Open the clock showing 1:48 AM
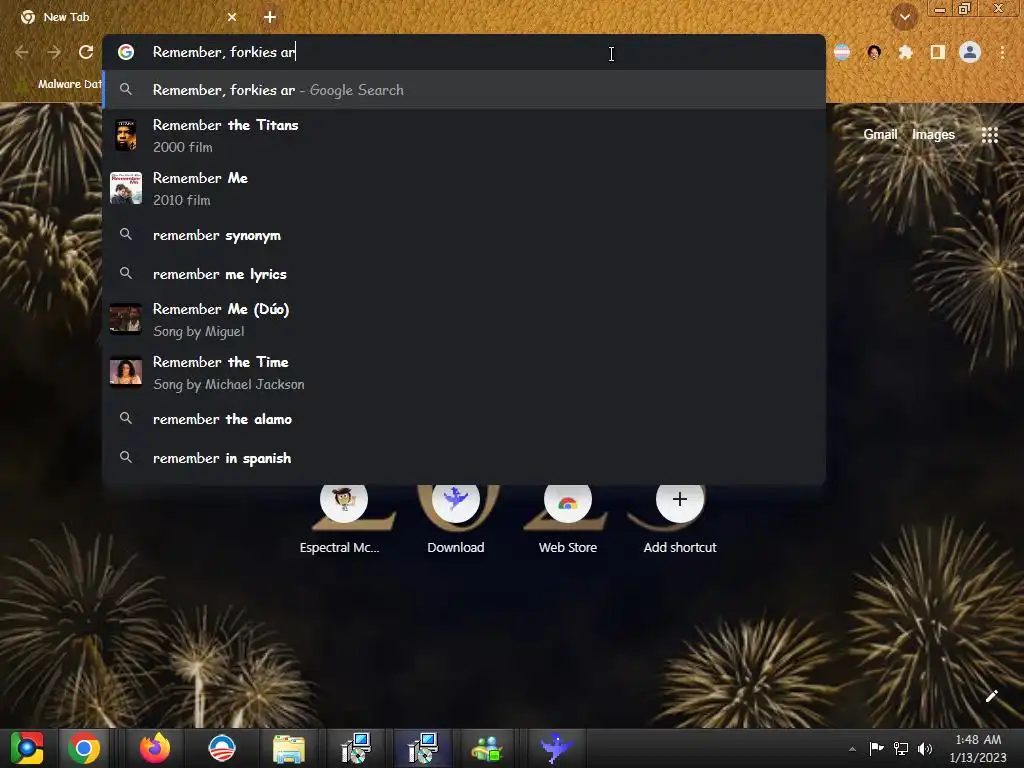Image resolution: width=1024 pixels, height=768 pixels. (x=978, y=748)
